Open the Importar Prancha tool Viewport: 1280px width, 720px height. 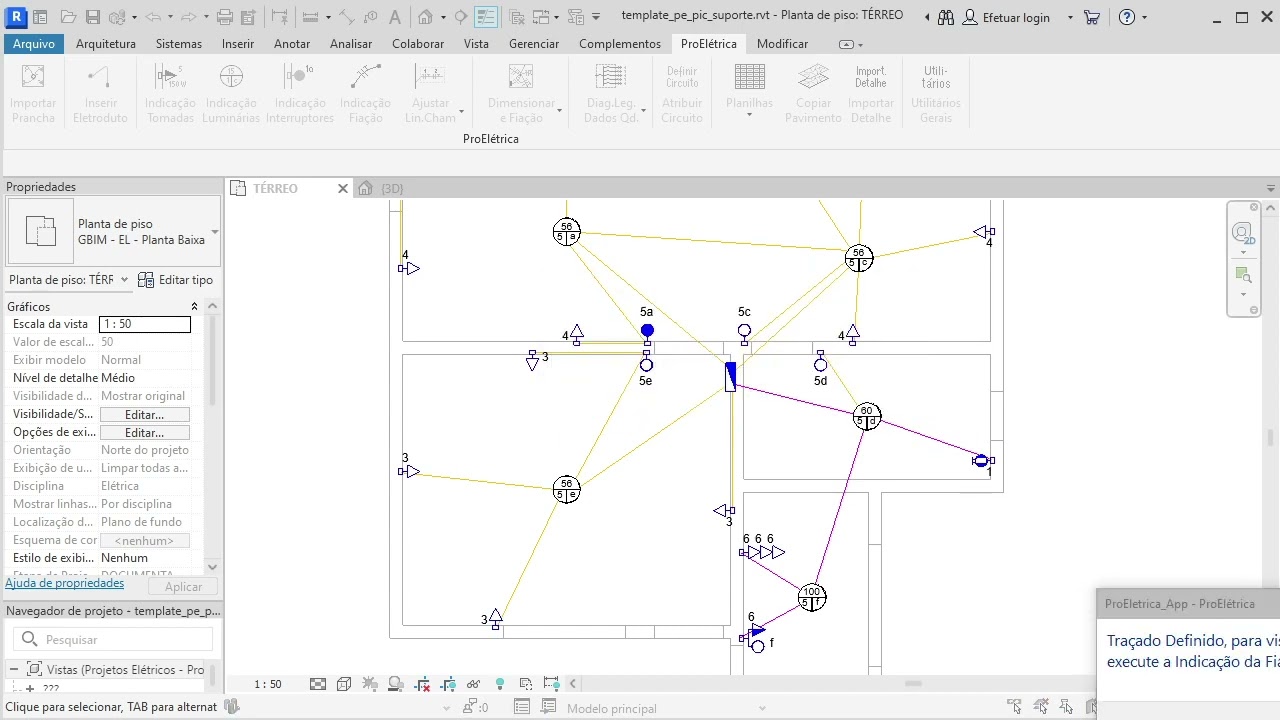click(x=33, y=93)
